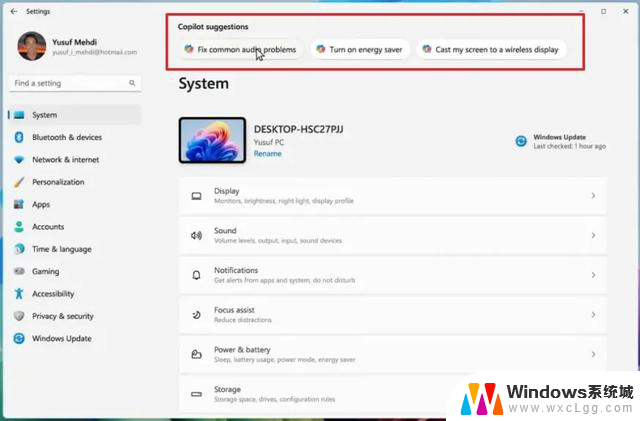
Task: Select System in the sidebar
Action: click(x=75, y=115)
